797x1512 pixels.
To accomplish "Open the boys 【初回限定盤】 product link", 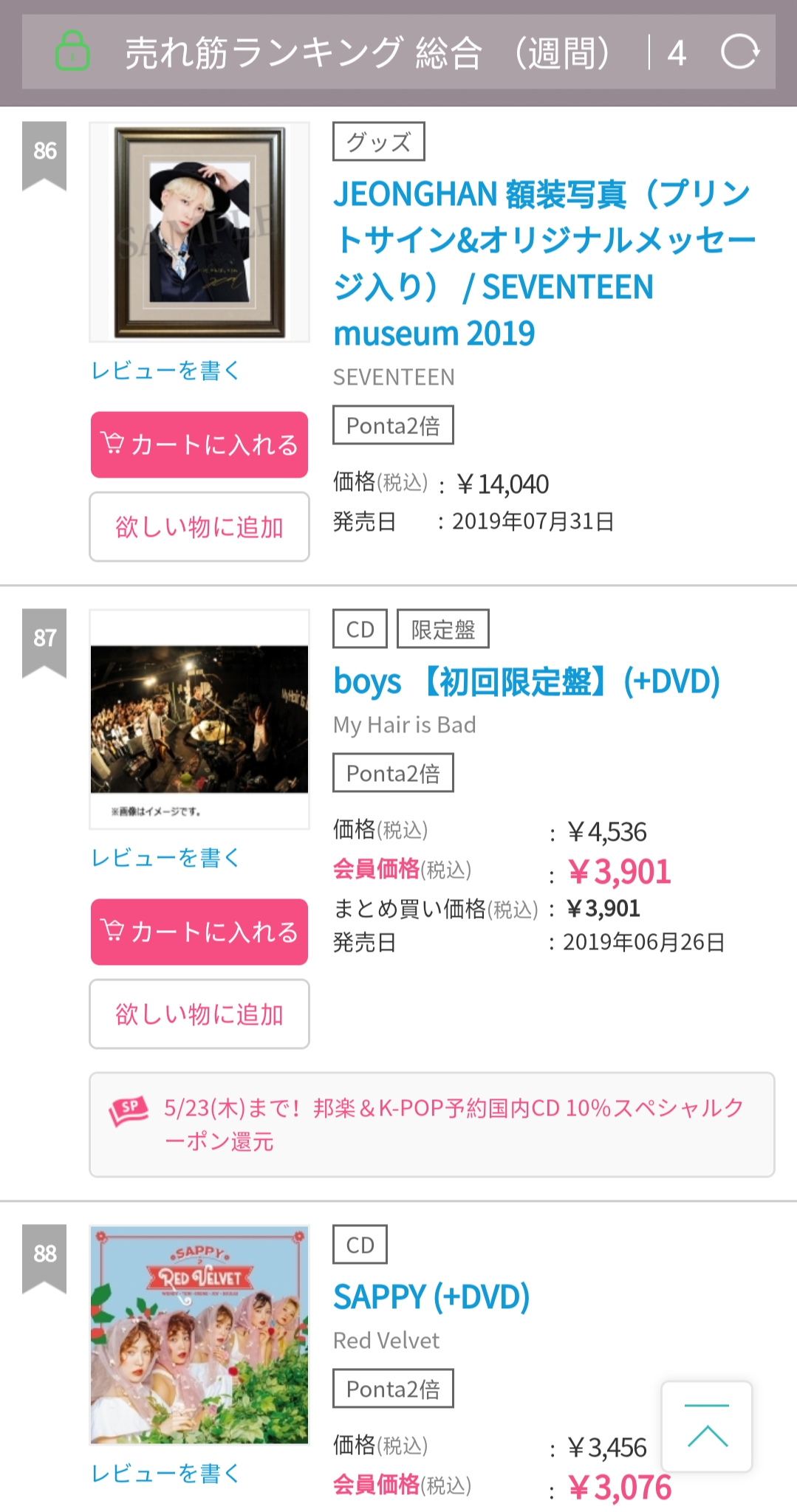I will [x=526, y=681].
